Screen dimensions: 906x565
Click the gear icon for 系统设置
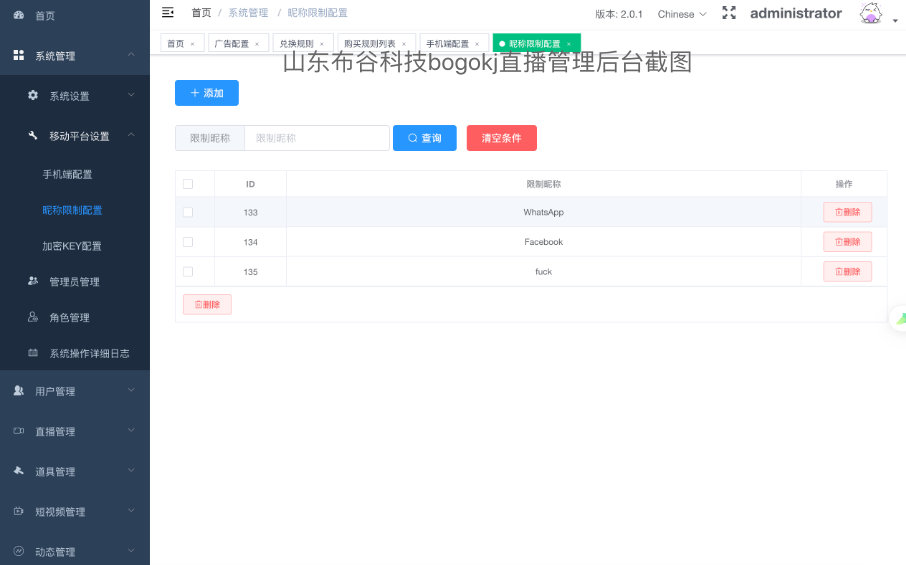33,95
